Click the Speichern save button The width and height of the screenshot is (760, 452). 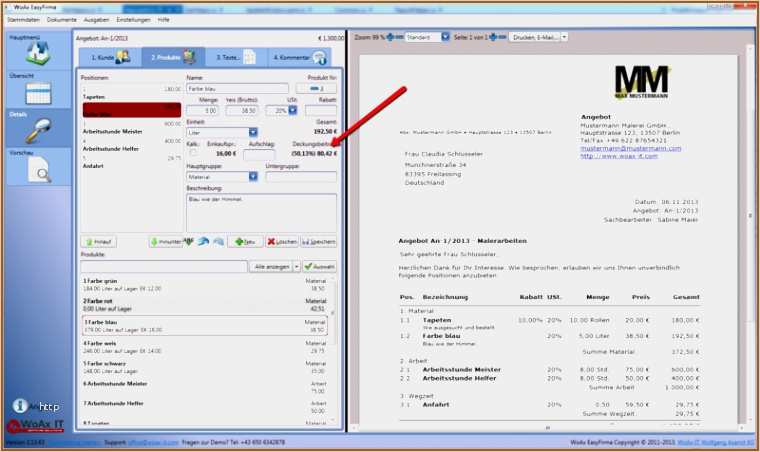320,242
